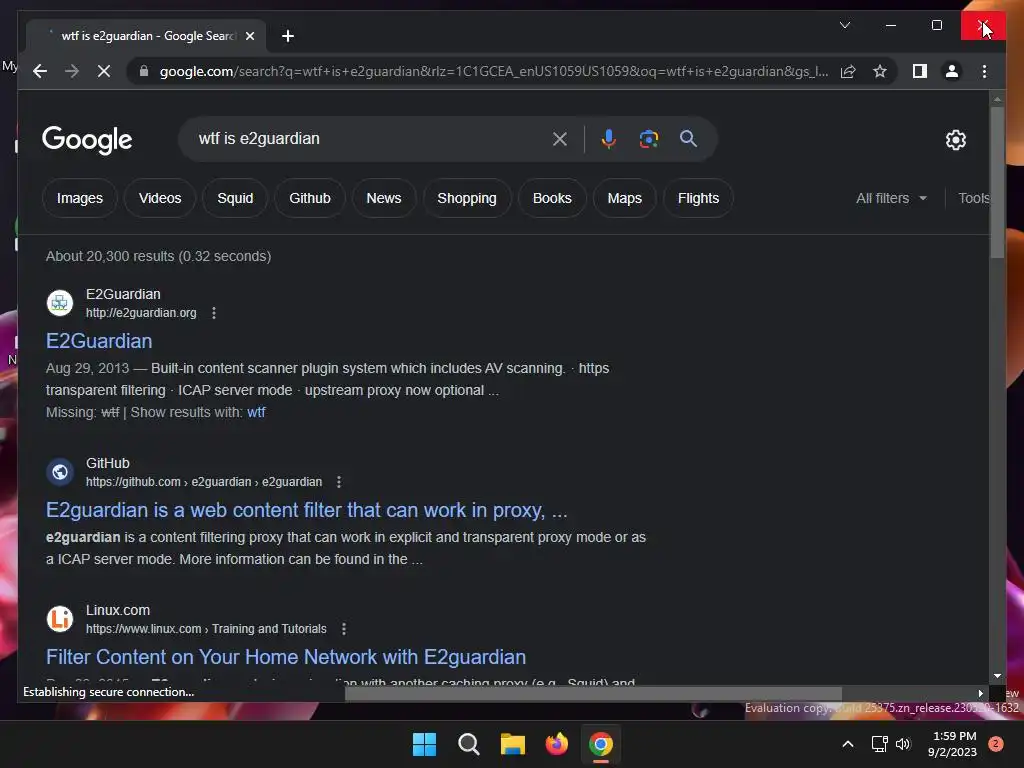
Task: Open Chrome three-dot menu
Action: pyautogui.click(x=984, y=71)
